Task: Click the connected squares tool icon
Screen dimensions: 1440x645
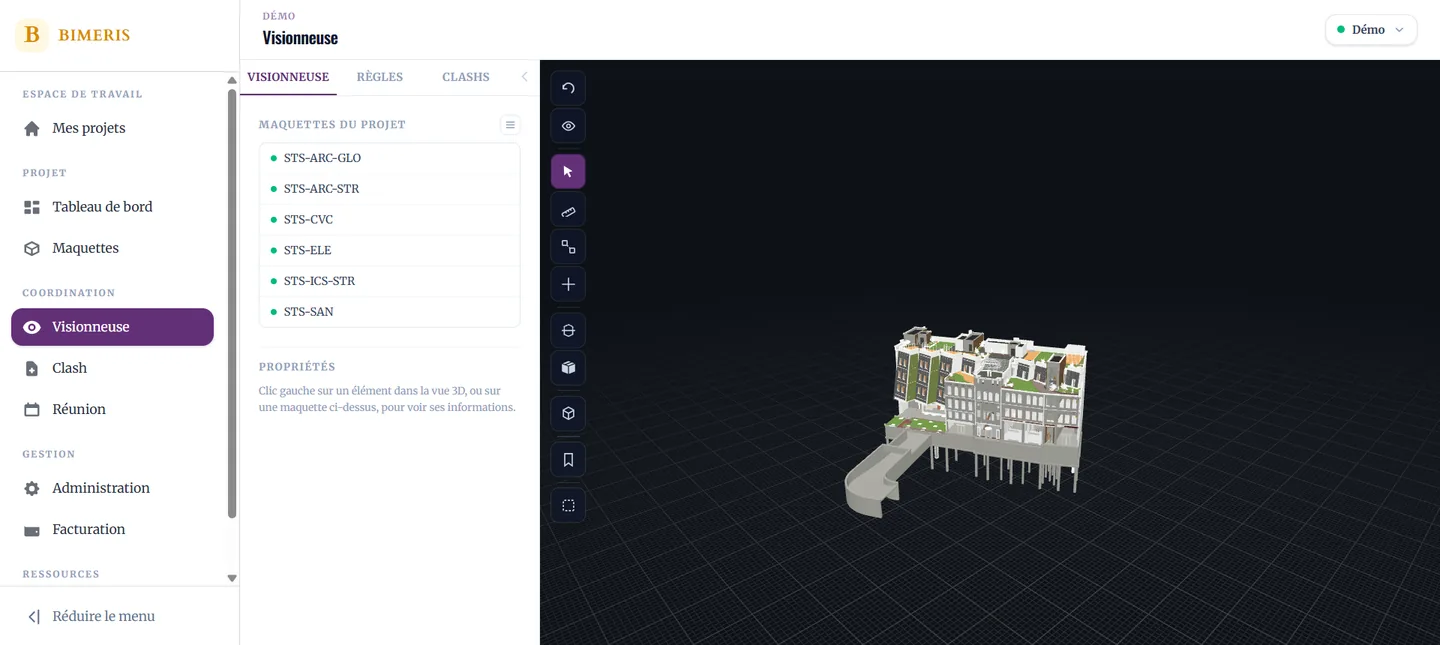Action: point(568,247)
